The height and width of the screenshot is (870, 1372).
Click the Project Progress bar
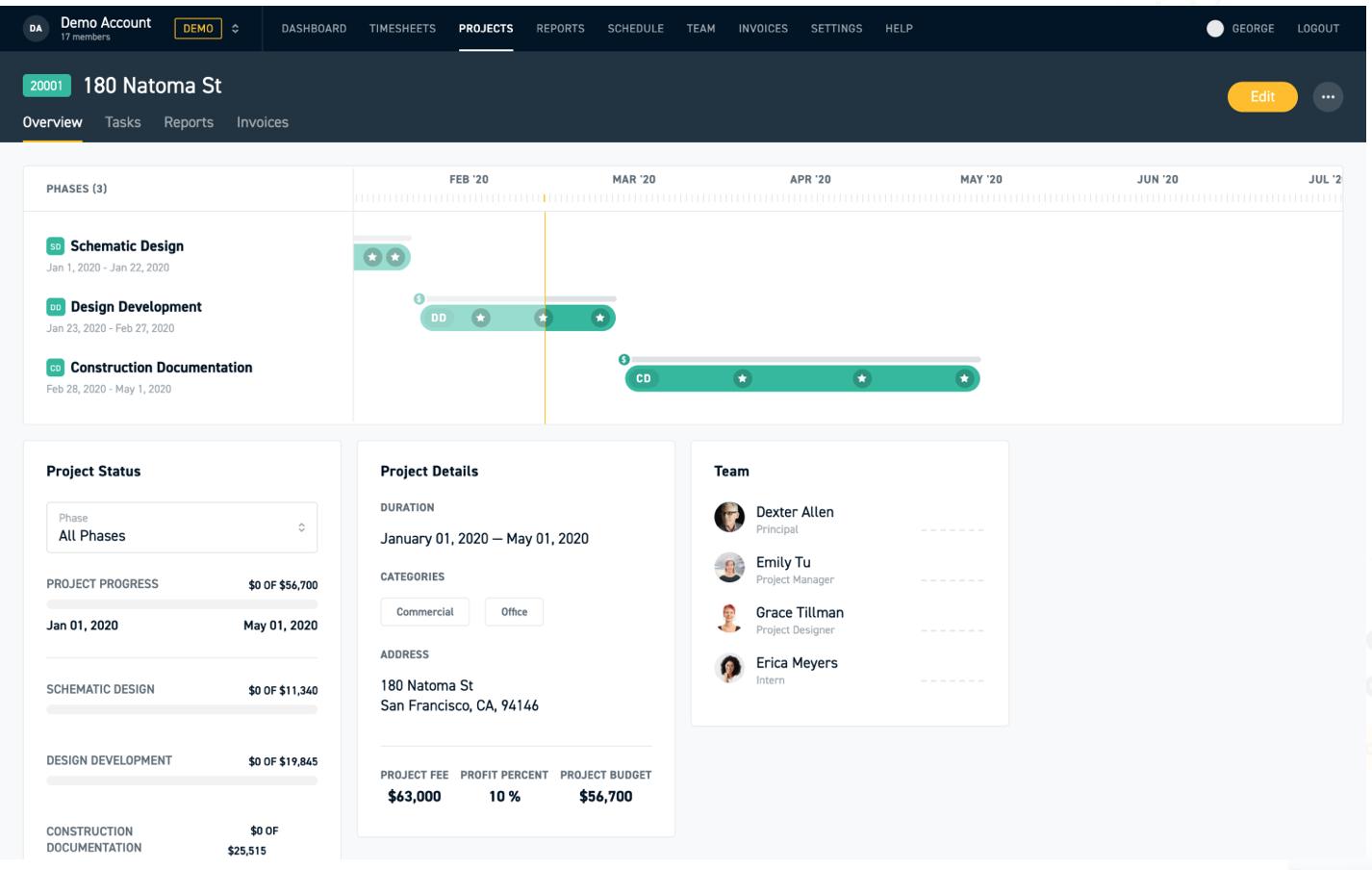[x=182, y=604]
